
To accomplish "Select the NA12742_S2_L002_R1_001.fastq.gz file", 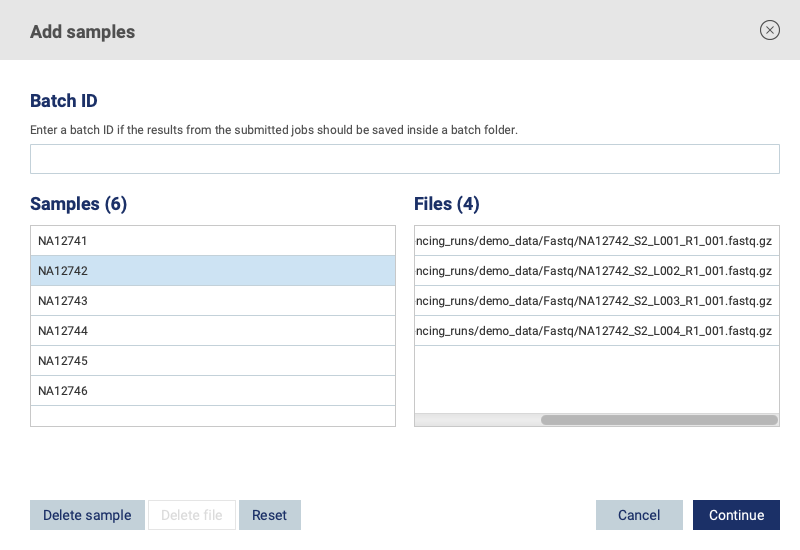I will 596,271.
